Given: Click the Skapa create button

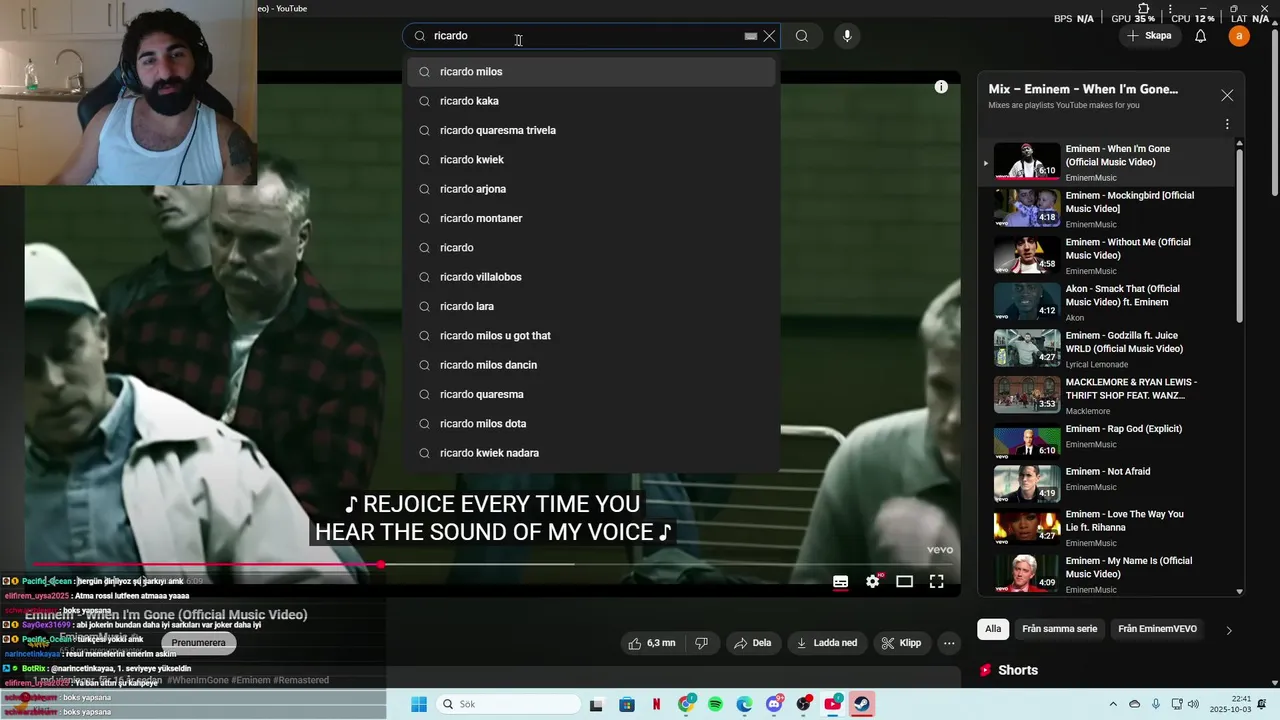Looking at the screenshot, I should (1149, 36).
